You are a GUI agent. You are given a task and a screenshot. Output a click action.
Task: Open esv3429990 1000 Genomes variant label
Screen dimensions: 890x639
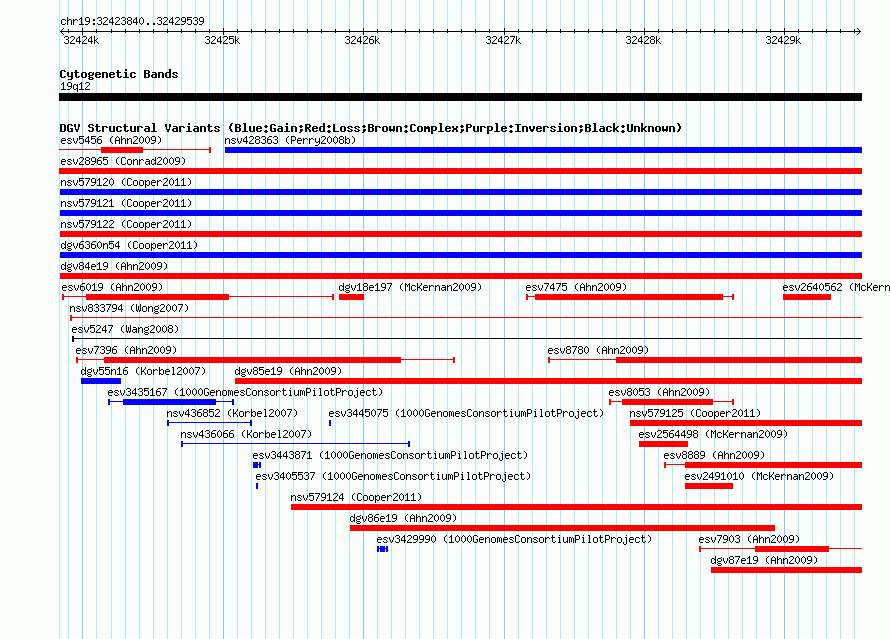(x=514, y=539)
